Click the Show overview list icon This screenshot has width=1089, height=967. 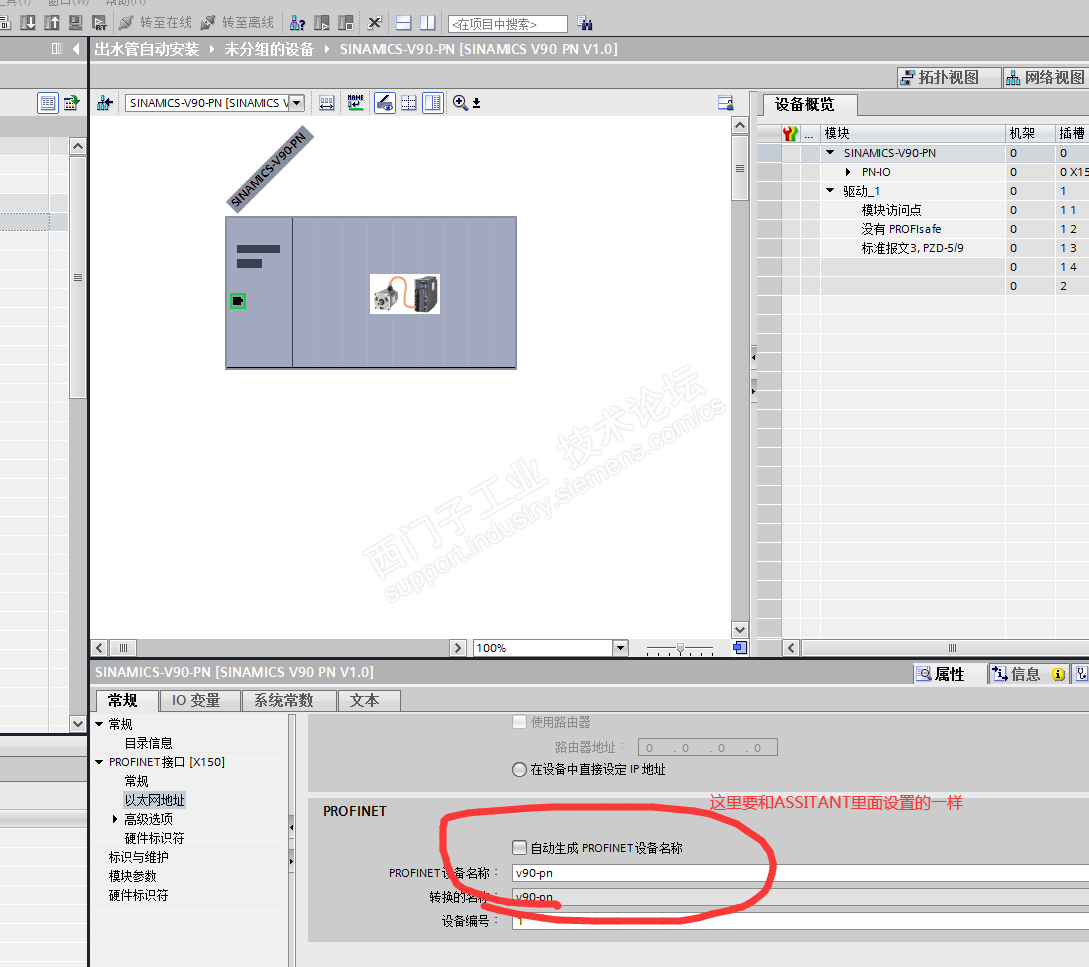(x=48, y=104)
